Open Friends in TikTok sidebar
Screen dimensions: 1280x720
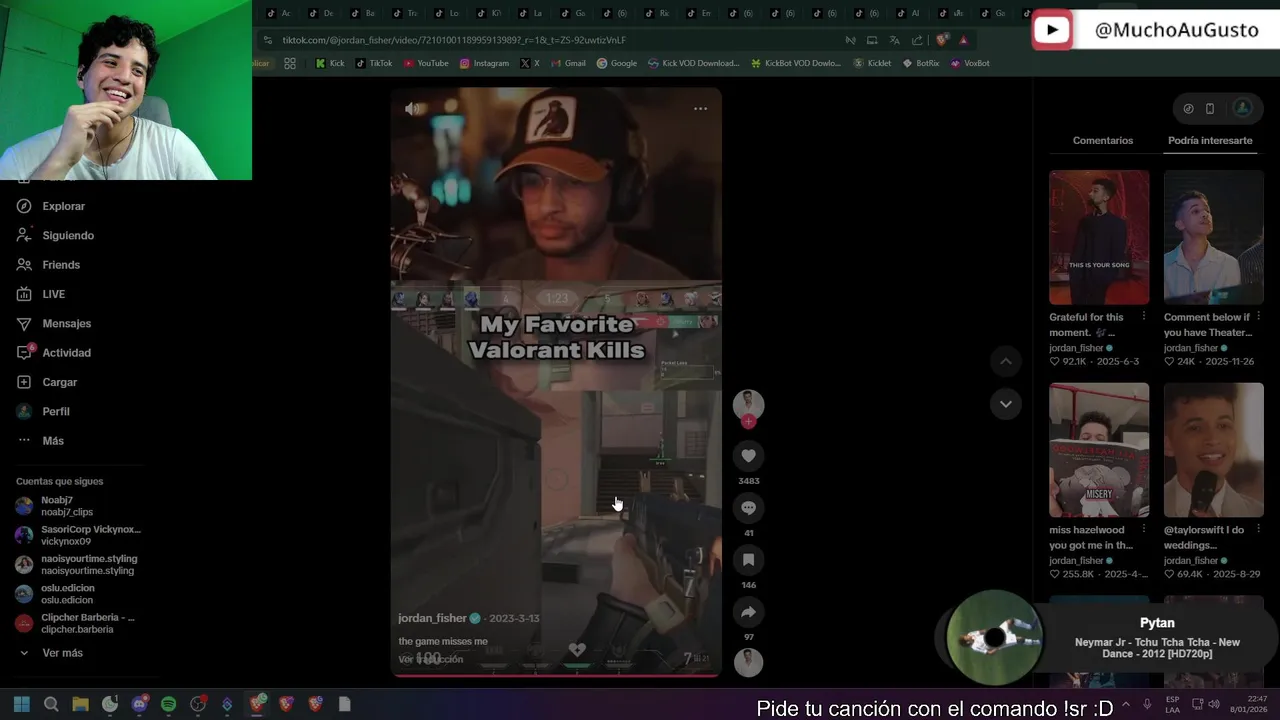click(49, 265)
